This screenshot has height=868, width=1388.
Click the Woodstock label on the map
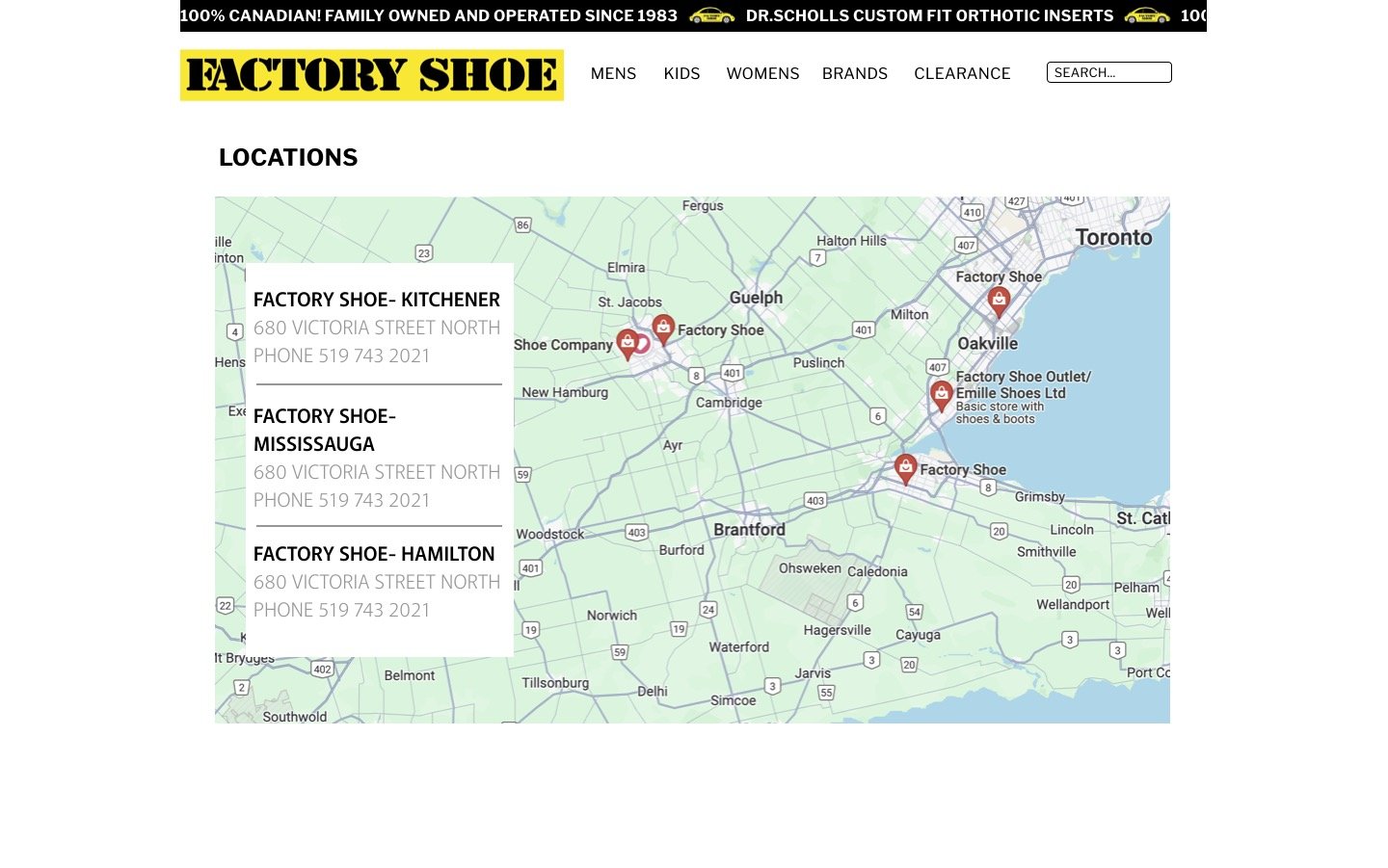(x=549, y=535)
